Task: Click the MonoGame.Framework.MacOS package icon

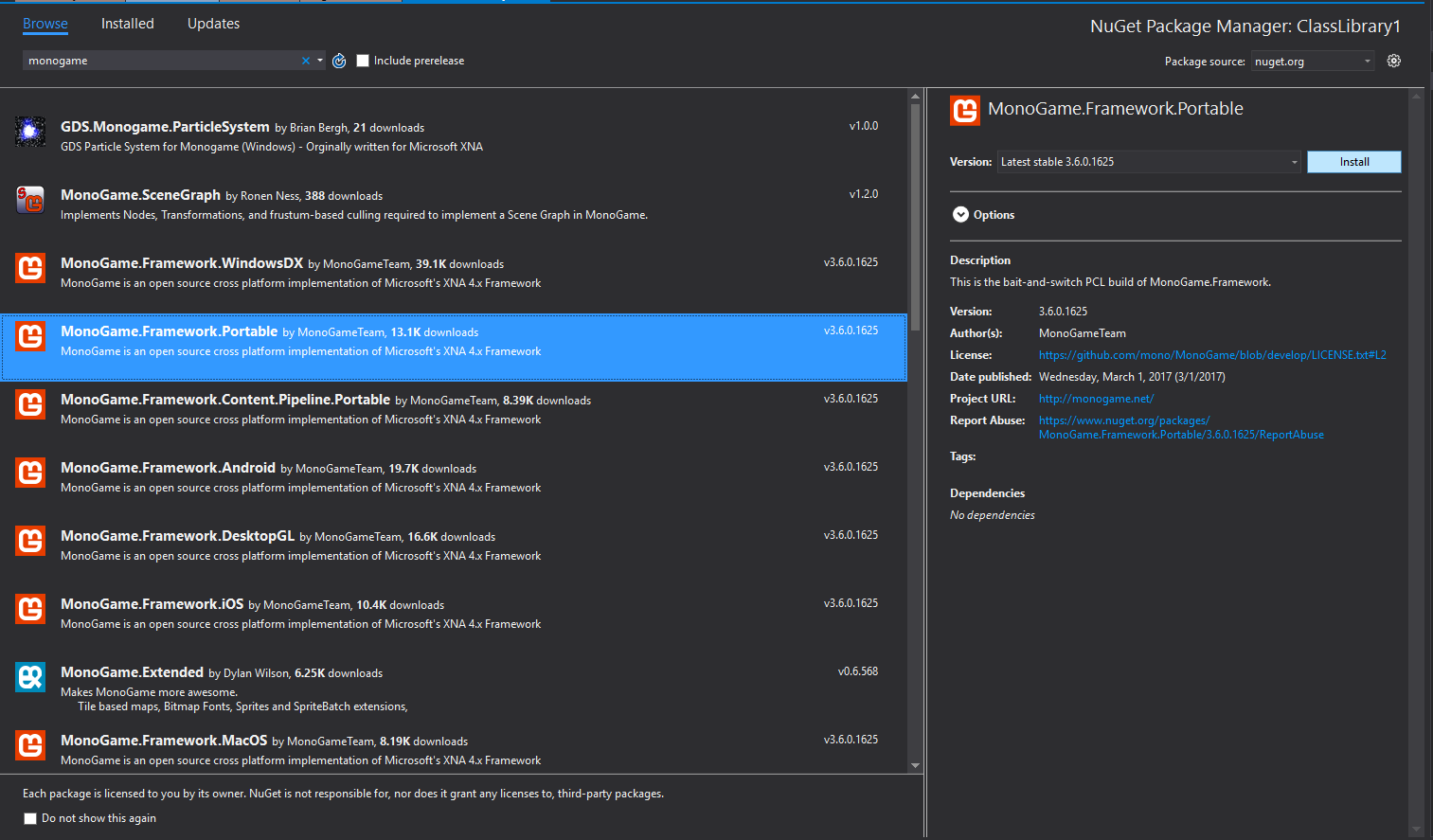Action: tap(30, 745)
